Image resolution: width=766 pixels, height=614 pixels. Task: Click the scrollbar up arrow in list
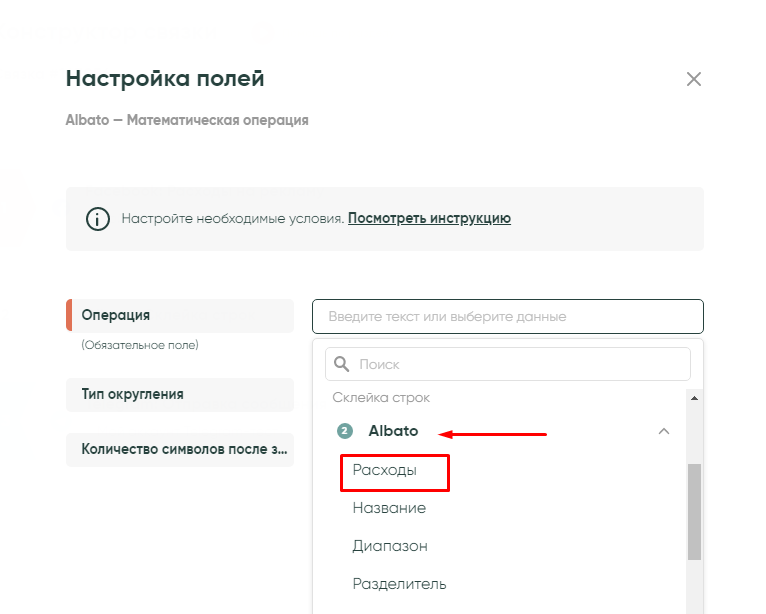point(694,398)
